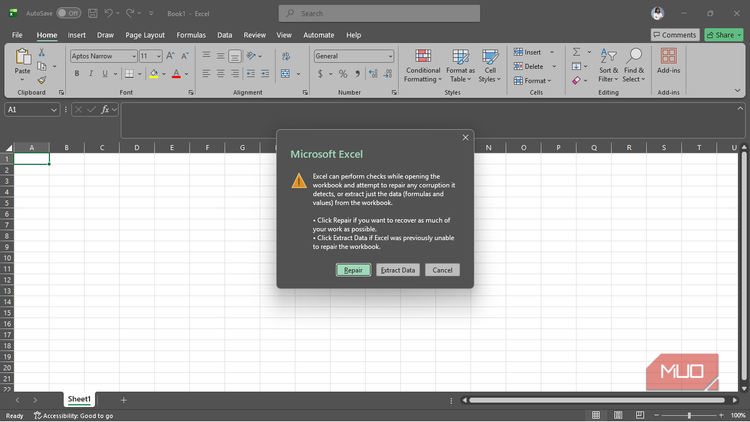The width and height of the screenshot is (750, 422).
Task: Open the Comments pane
Action: pos(674,35)
